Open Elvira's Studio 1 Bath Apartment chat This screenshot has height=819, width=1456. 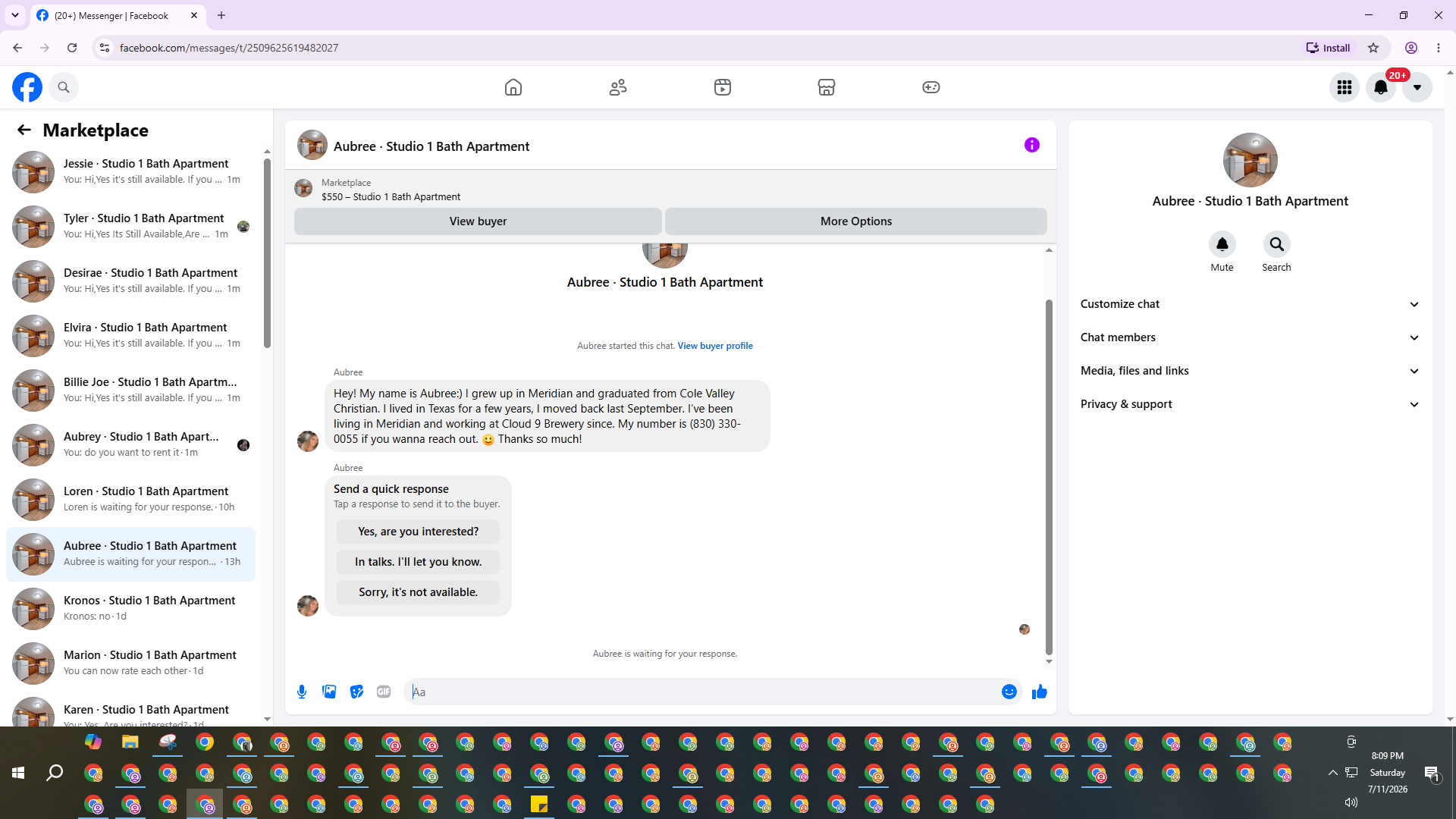click(x=131, y=336)
